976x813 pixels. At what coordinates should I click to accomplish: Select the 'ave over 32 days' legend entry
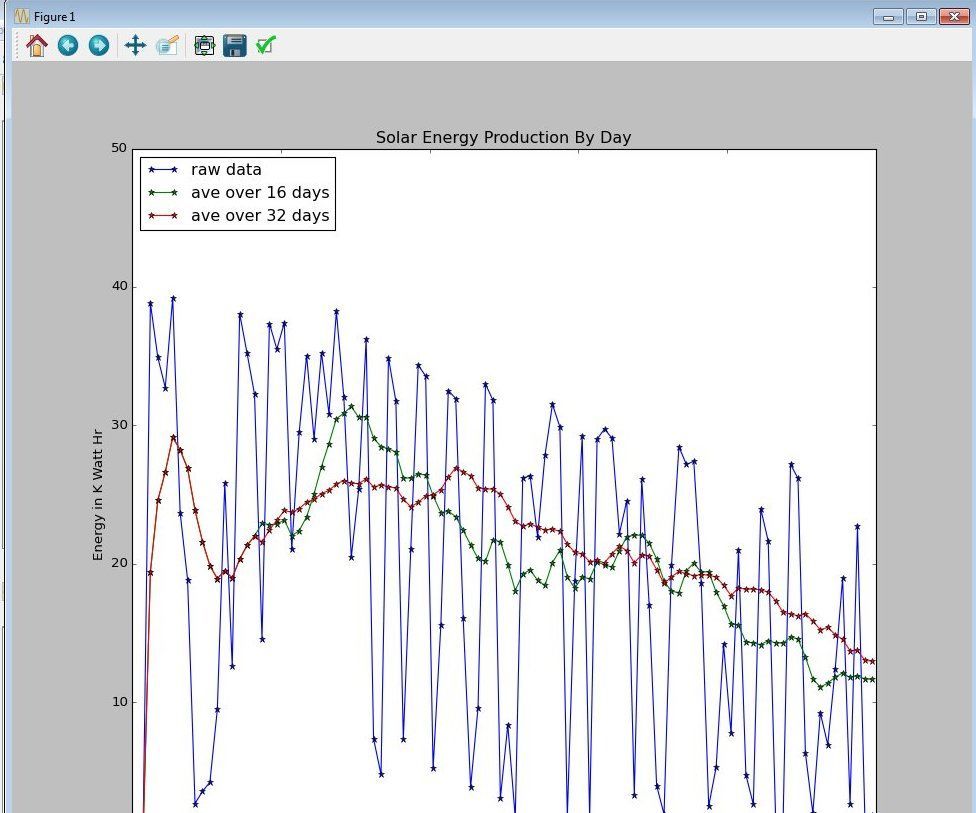tap(260, 215)
